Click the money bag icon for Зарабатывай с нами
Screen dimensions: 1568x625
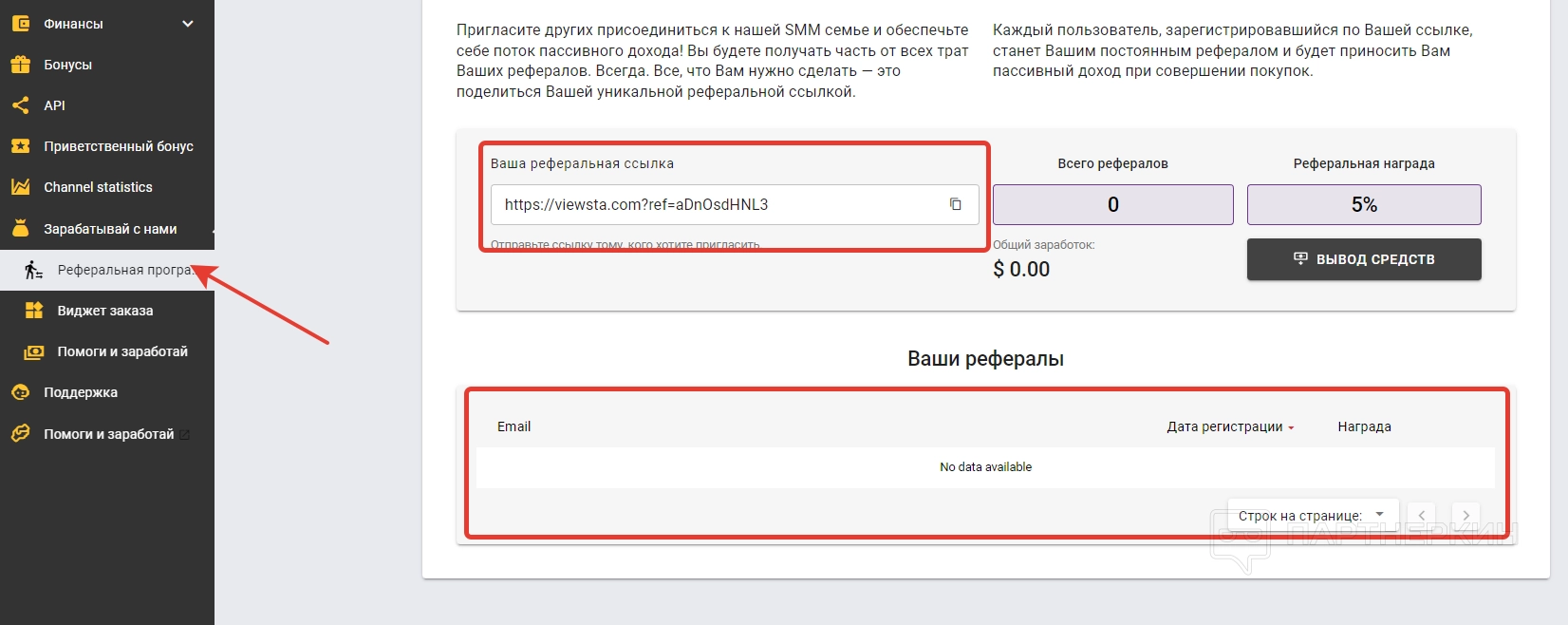[20, 229]
